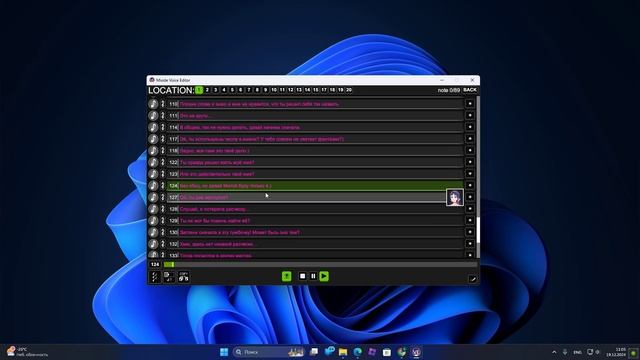The height and width of the screenshot is (360, 640).
Task: Open the weather widget on the taskbar
Action: pyautogui.click(x=27, y=352)
